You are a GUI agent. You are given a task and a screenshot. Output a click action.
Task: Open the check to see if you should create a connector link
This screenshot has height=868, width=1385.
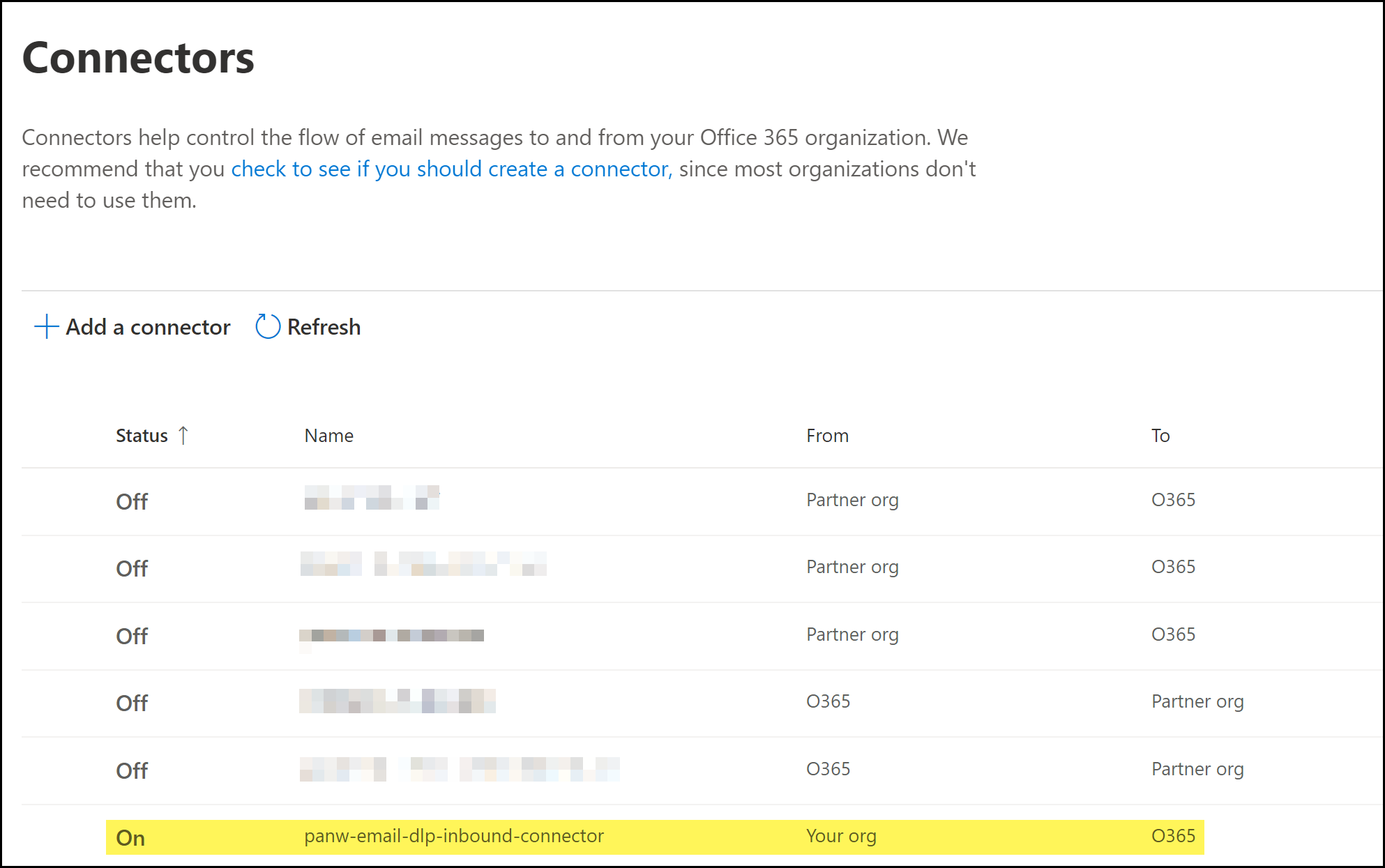point(451,169)
